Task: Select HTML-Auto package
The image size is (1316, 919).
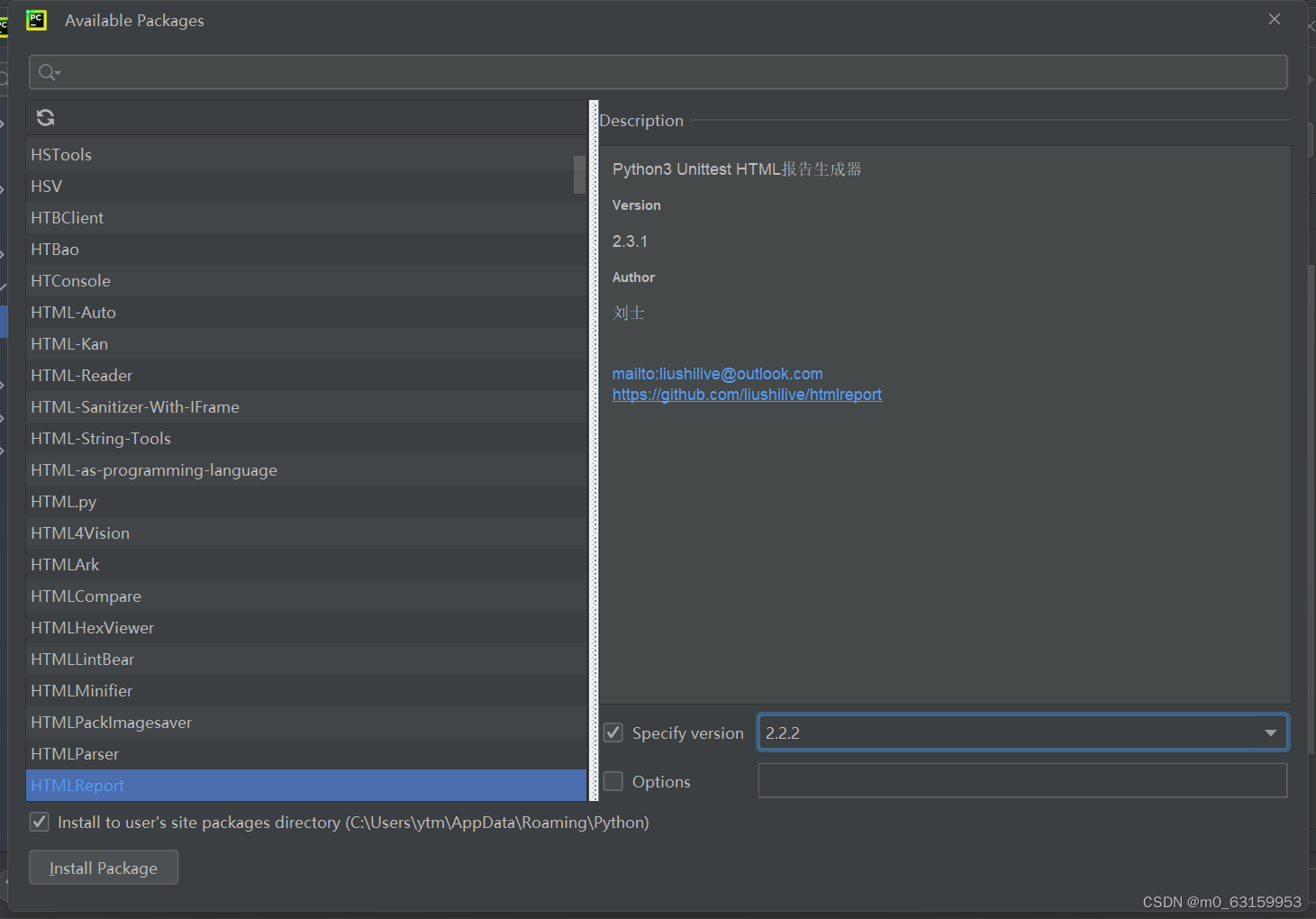Action: coord(306,313)
